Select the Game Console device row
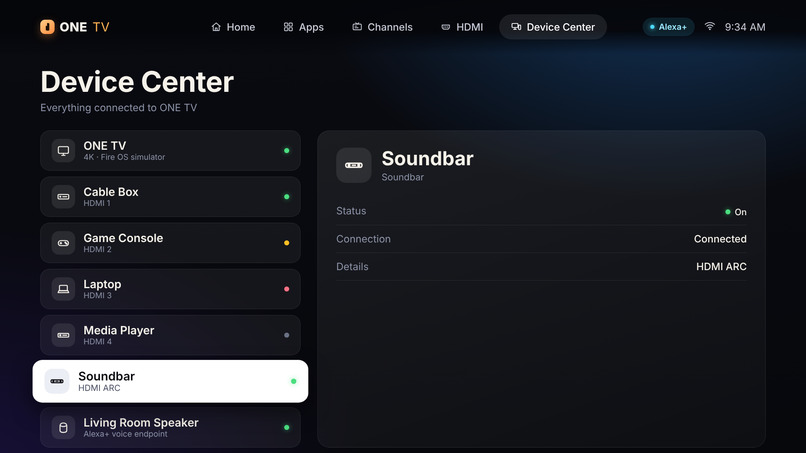 pyautogui.click(x=170, y=243)
